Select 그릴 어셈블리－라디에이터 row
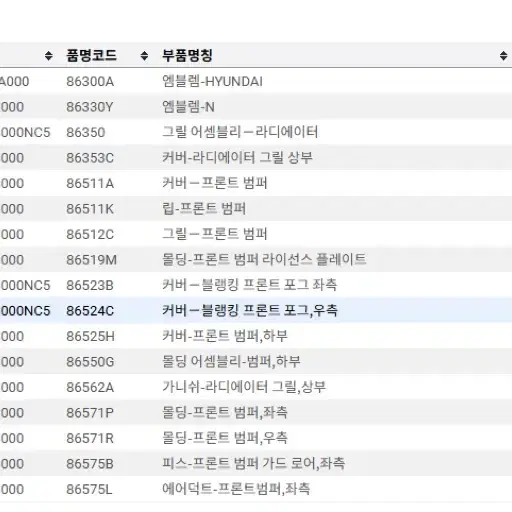 click(256, 132)
